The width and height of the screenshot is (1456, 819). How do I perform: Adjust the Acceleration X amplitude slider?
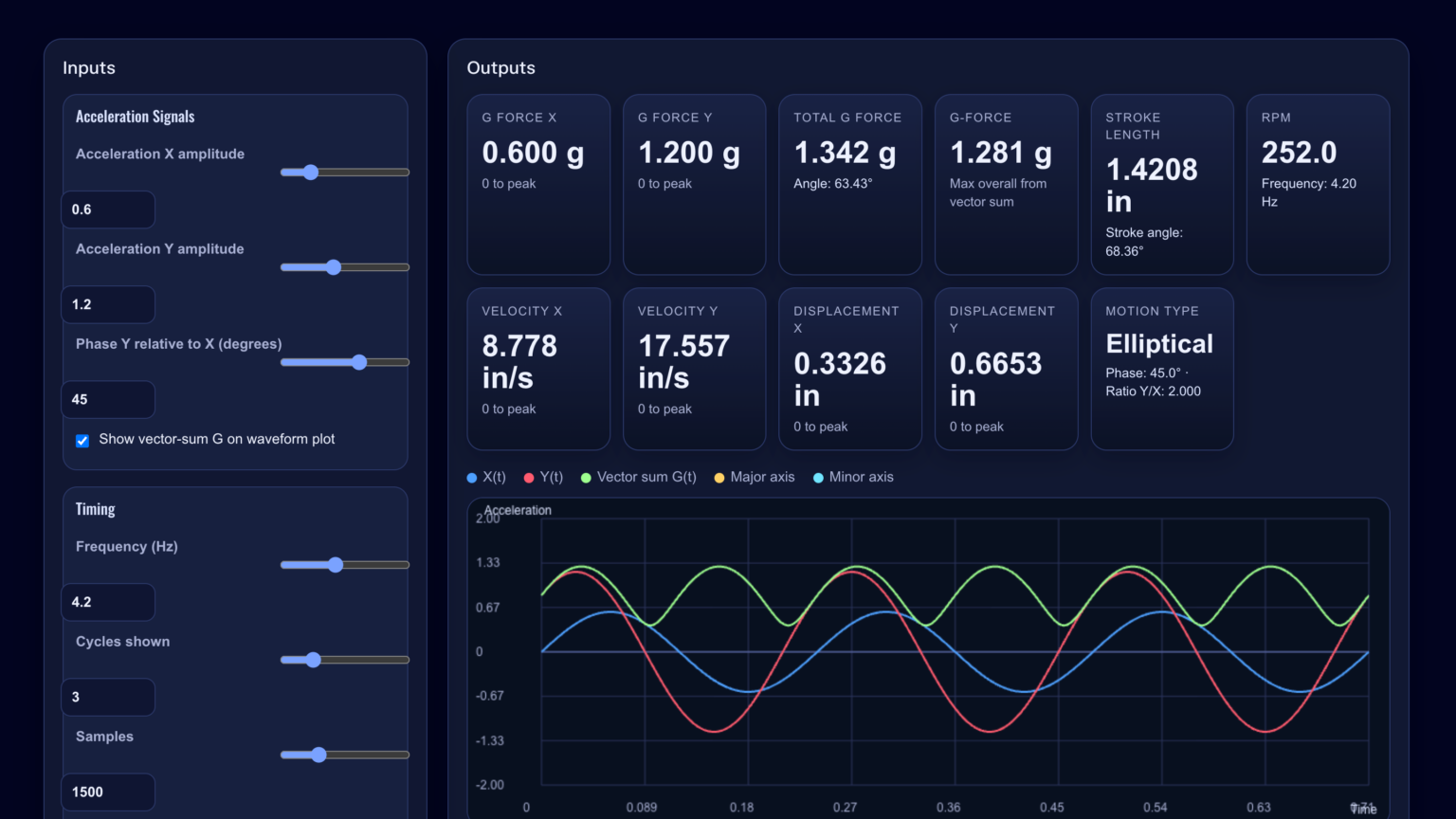coord(345,173)
